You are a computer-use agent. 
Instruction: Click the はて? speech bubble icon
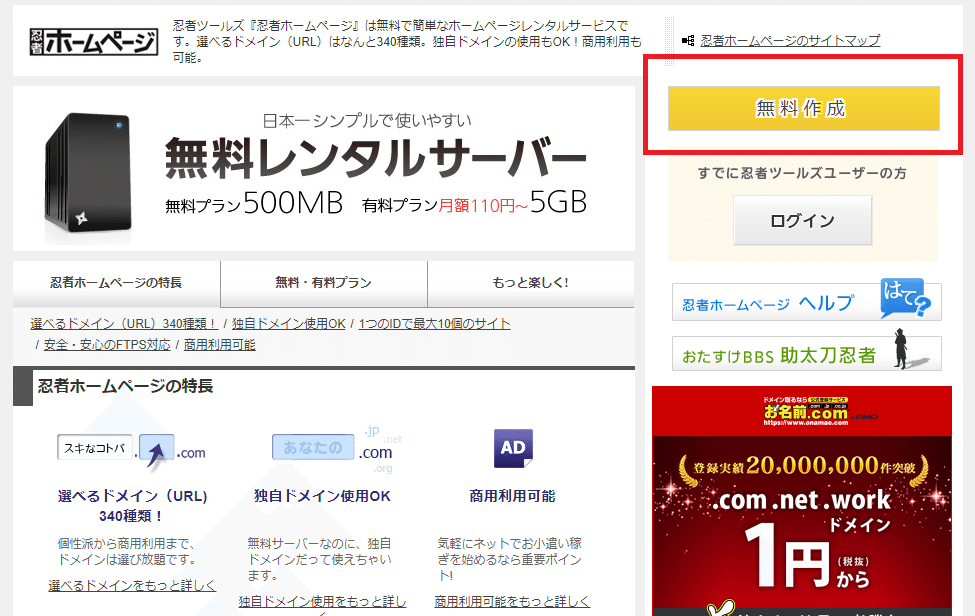(905, 298)
